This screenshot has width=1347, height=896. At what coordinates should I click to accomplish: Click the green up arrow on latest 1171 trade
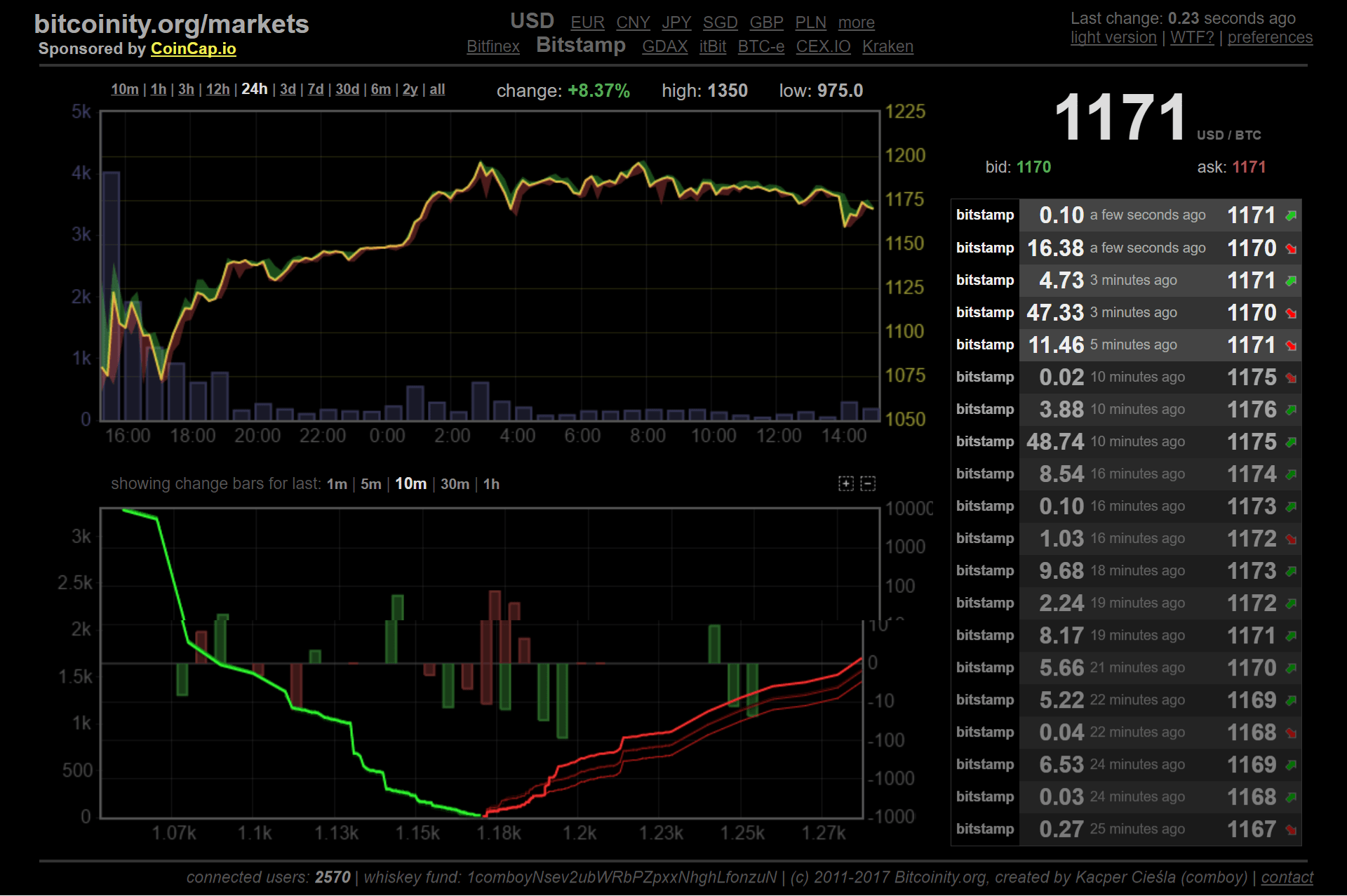1290,215
